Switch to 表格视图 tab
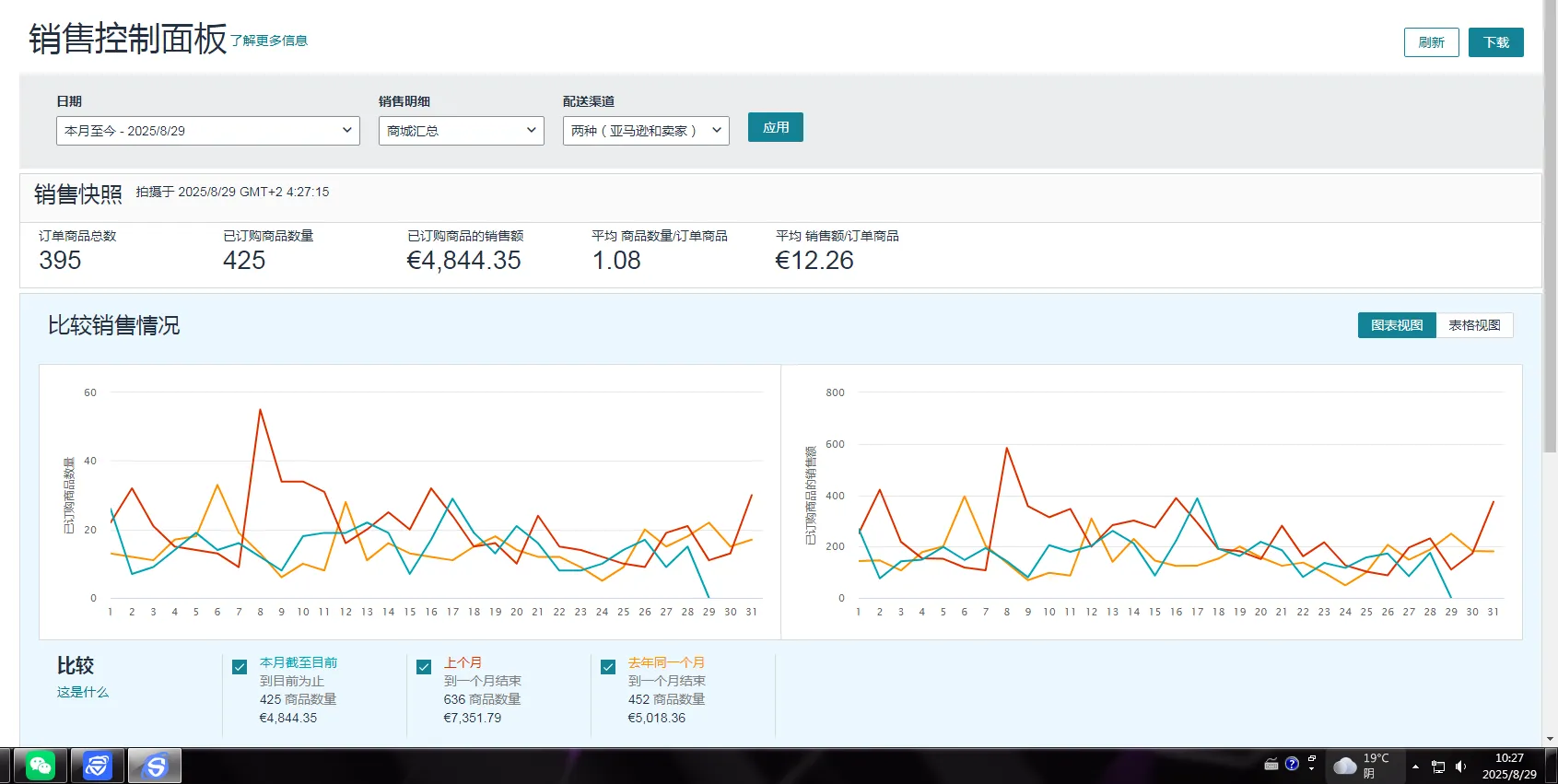 1474,325
